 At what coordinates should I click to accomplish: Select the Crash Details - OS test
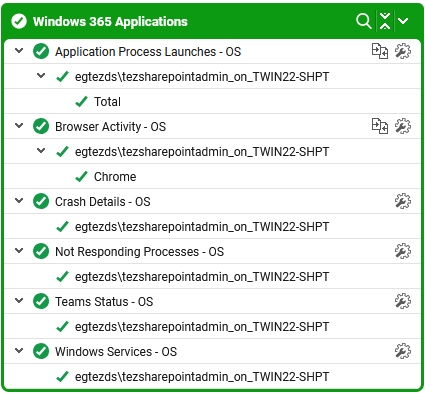pos(103,202)
